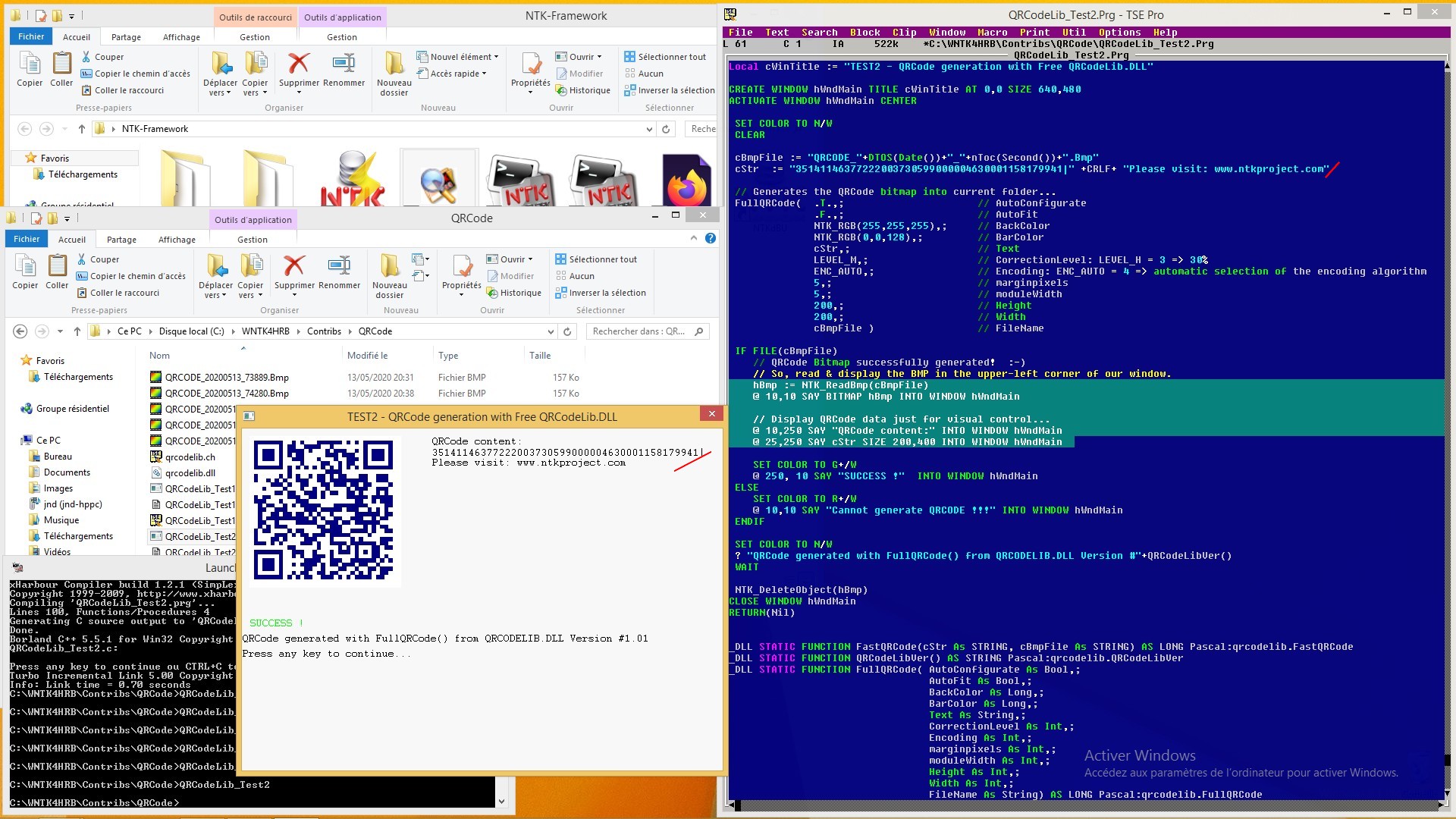Collapse the ribbon in QRCode window

click(x=693, y=238)
